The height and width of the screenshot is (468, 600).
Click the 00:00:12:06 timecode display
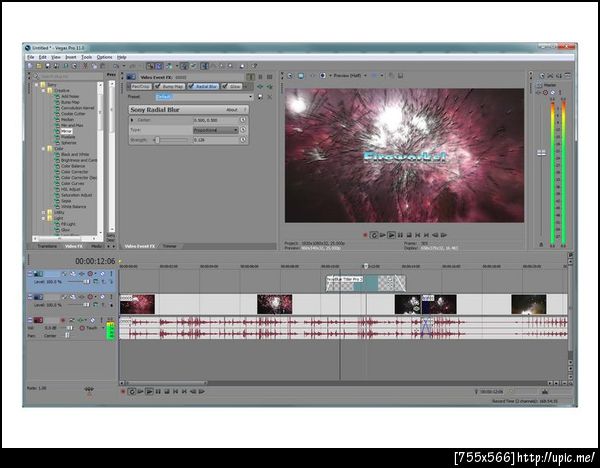click(95, 261)
